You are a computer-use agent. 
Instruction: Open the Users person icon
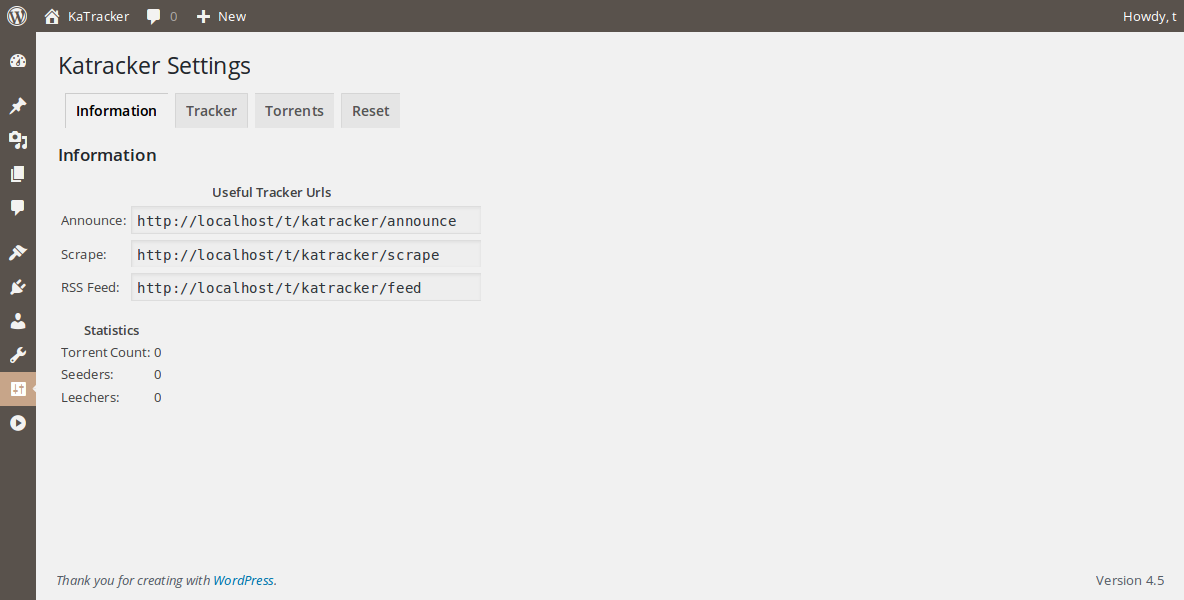click(17, 321)
